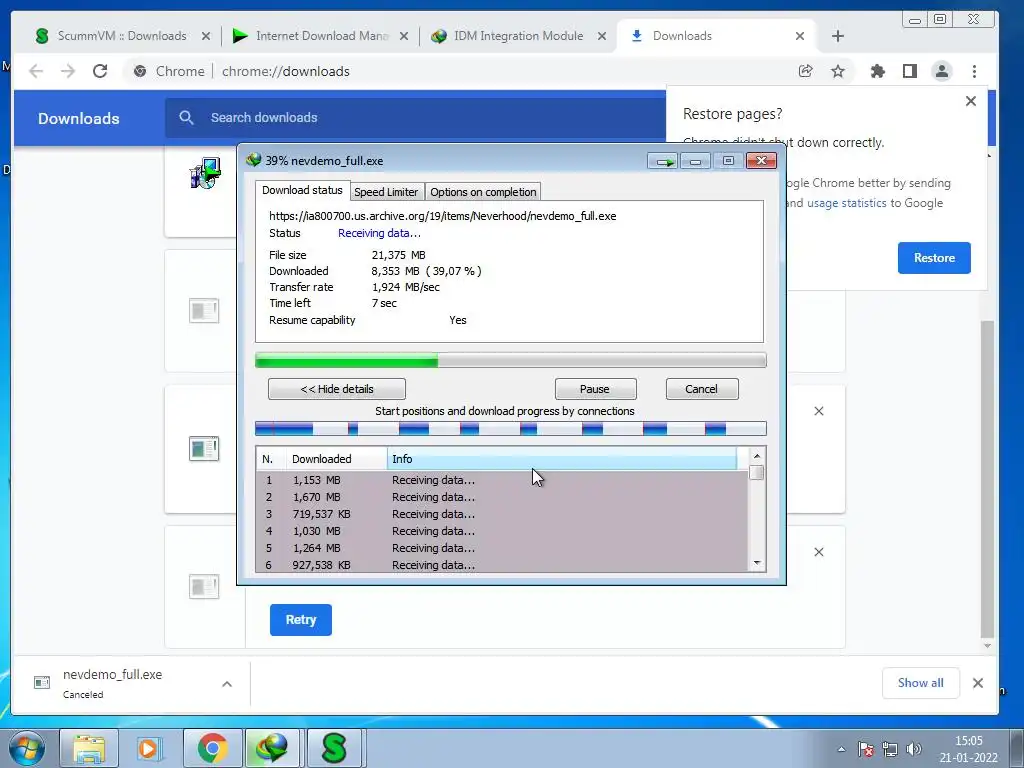Open the Chrome extensions puzzle icon
The height and width of the screenshot is (768, 1024).
pyautogui.click(x=878, y=71)
